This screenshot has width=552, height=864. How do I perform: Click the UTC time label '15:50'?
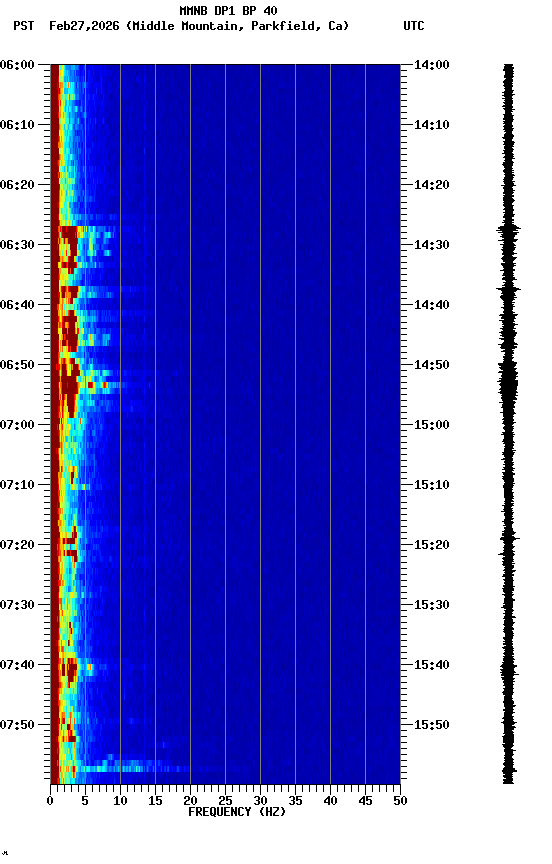[x=431, y=725]
